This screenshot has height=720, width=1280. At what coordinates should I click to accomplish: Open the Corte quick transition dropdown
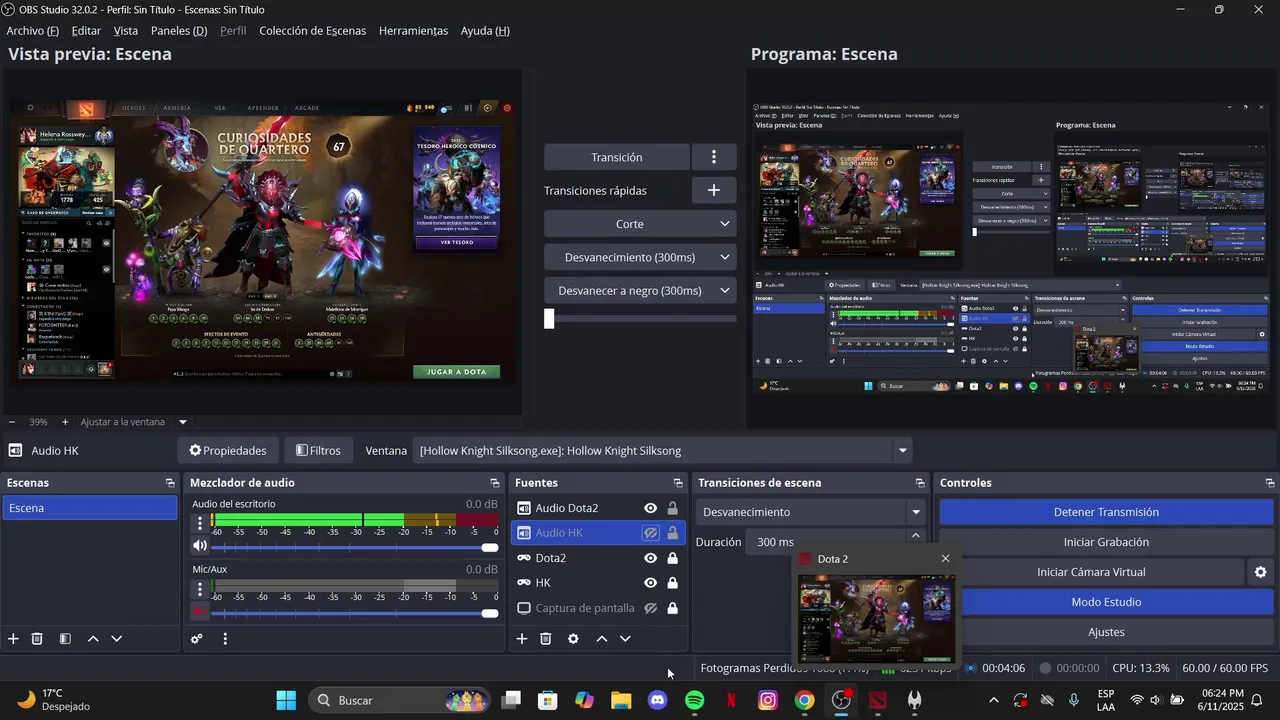(640, 224)
